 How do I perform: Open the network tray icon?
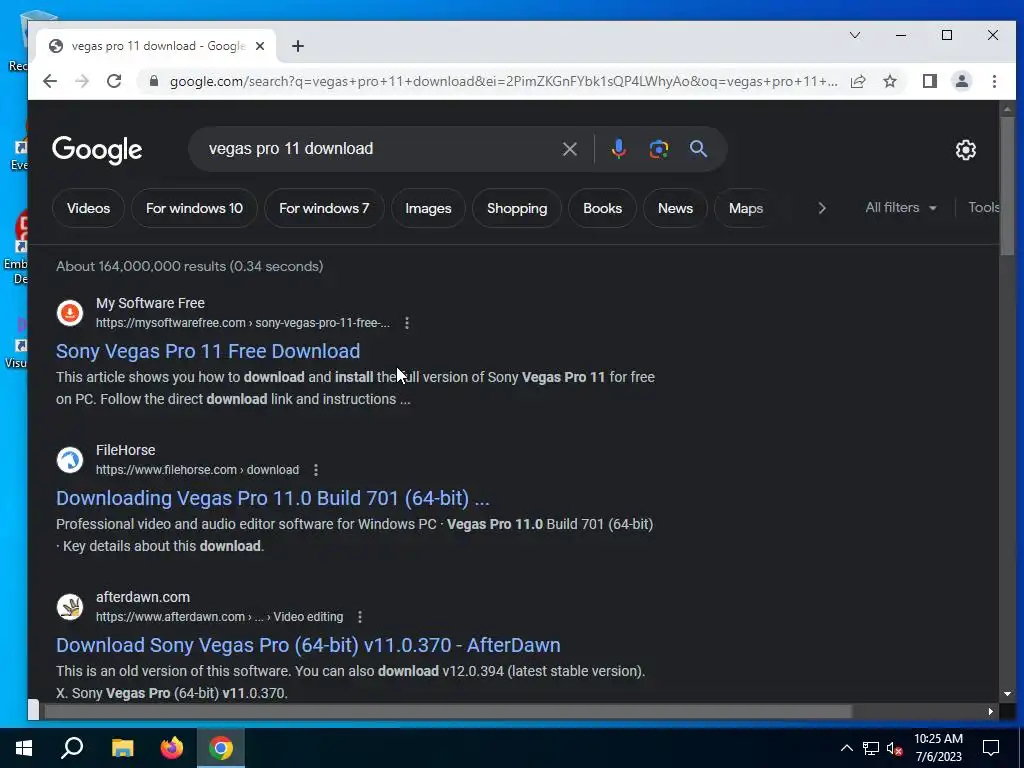point(871,748)
